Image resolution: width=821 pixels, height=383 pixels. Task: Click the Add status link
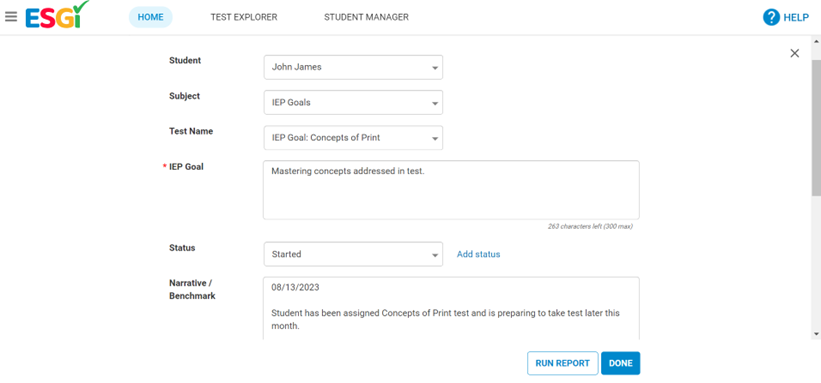[479, 254]
